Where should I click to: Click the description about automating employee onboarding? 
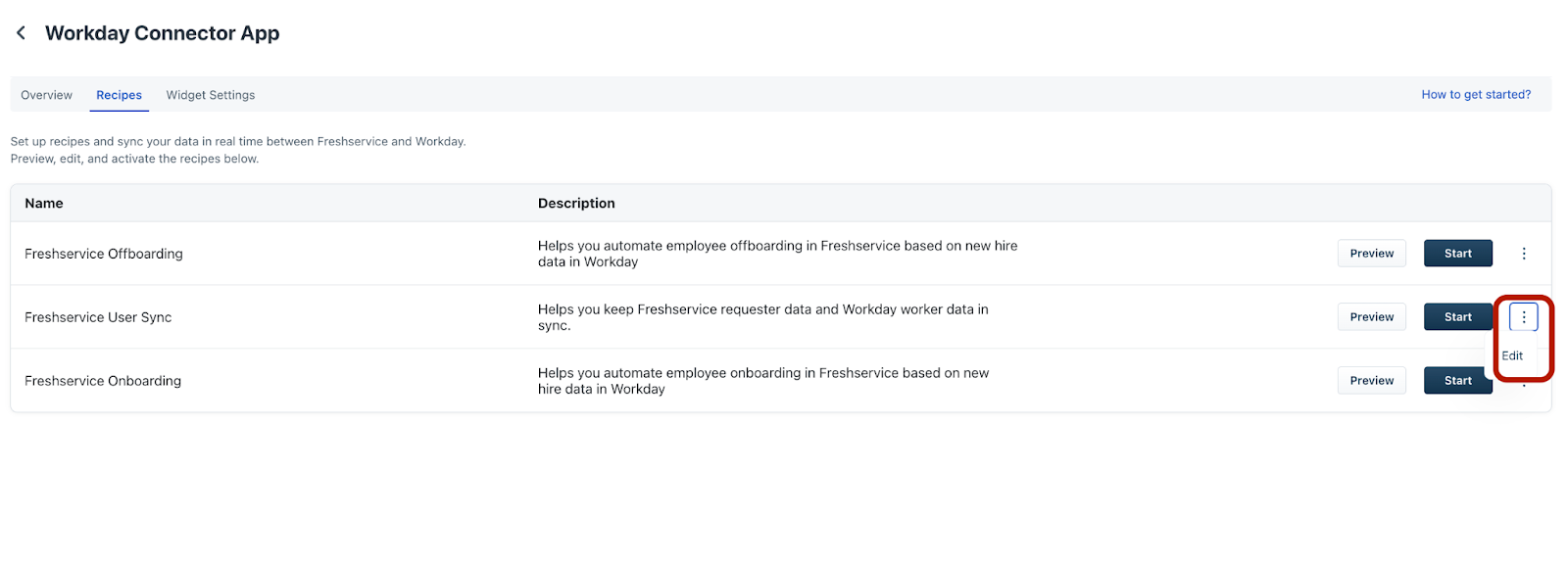[x=763, y=381]
